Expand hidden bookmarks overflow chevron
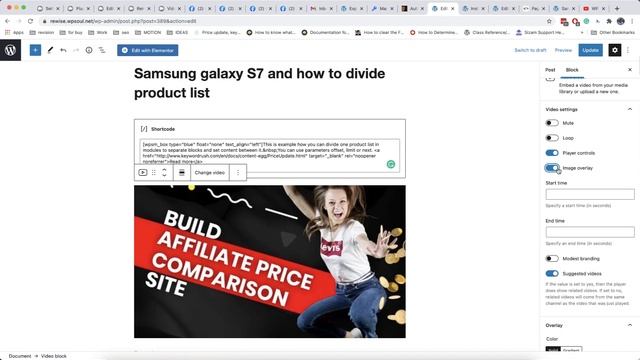The height and width of the screenshot is (360, 640). tap(582, 32)
